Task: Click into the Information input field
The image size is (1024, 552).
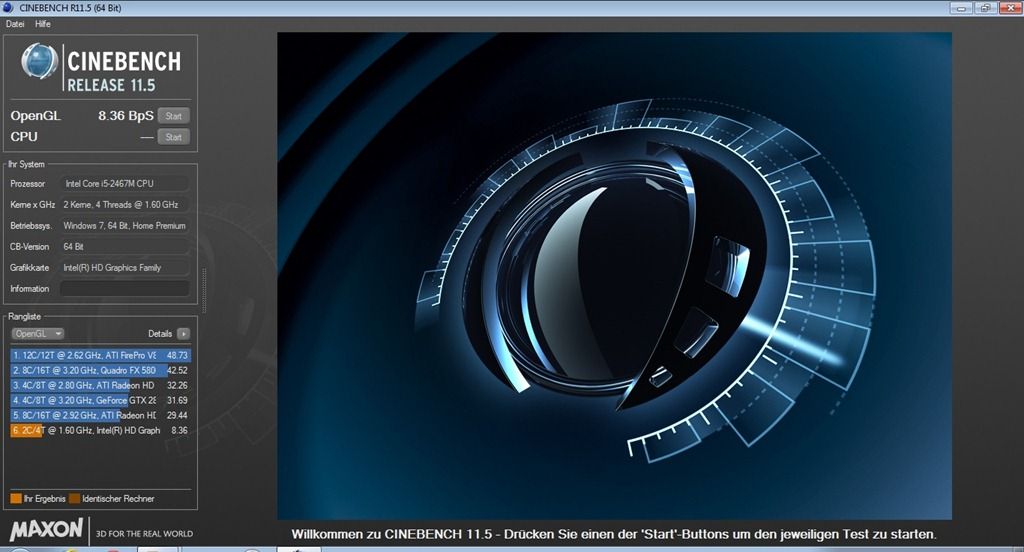Action: click(x=125, y=288)
